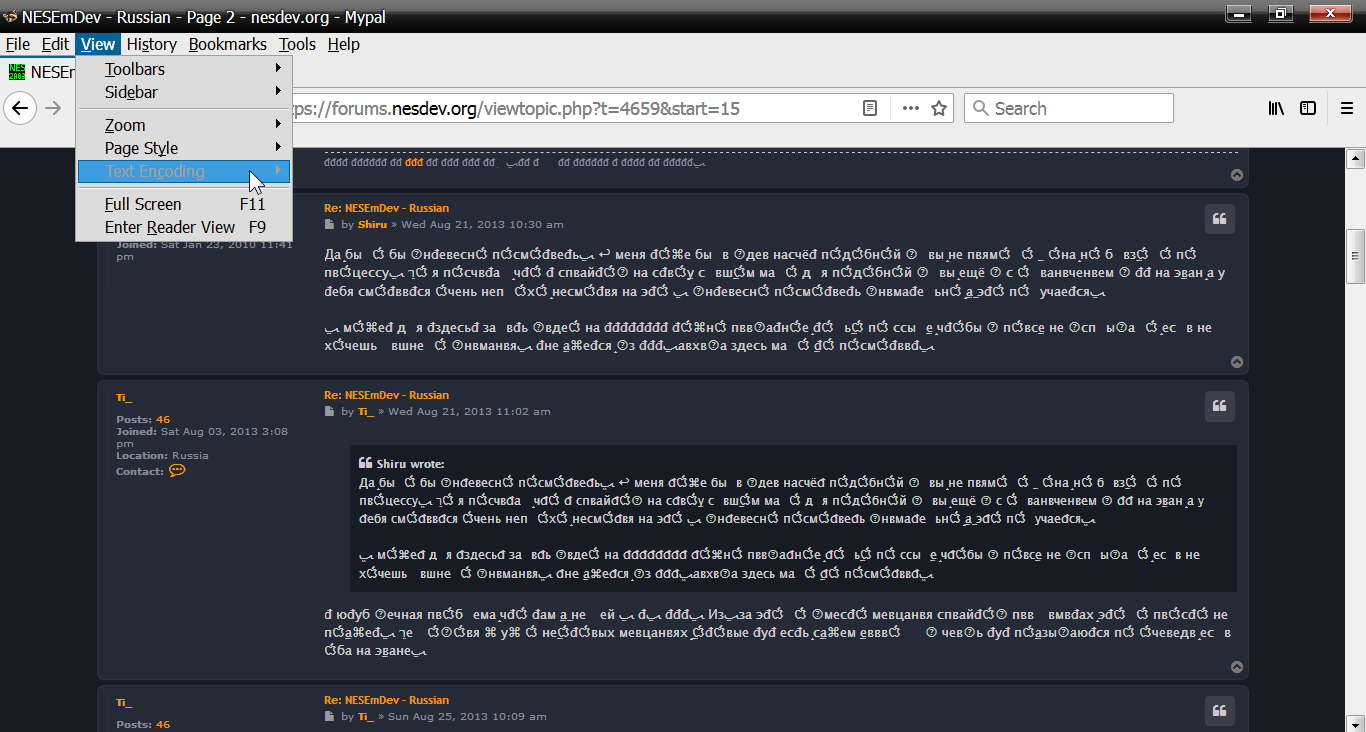1366x732 pixels.
Task: Click Ti_ author link by Aug 25 date
Action: coord(366,716)
